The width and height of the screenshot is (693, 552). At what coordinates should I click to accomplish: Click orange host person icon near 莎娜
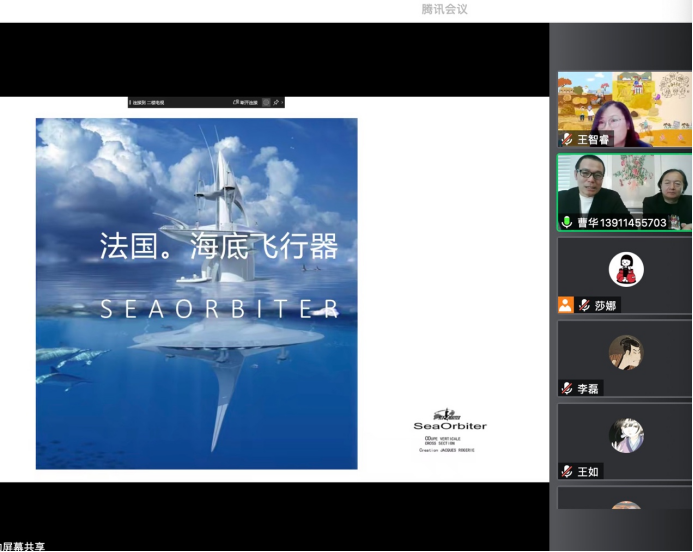click(566, 305)
